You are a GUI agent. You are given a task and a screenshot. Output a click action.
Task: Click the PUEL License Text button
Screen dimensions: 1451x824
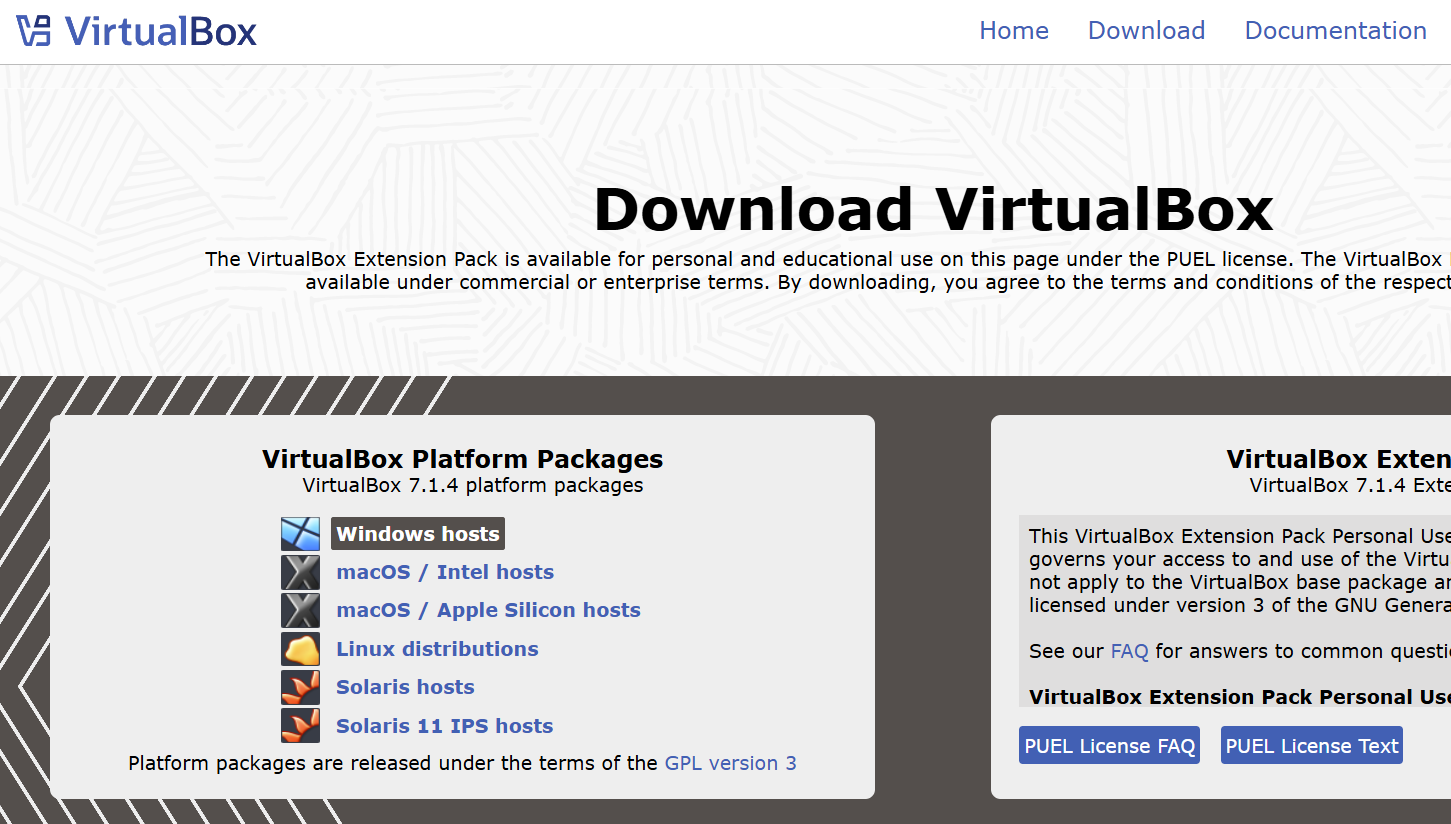[x=1312, y=746]
